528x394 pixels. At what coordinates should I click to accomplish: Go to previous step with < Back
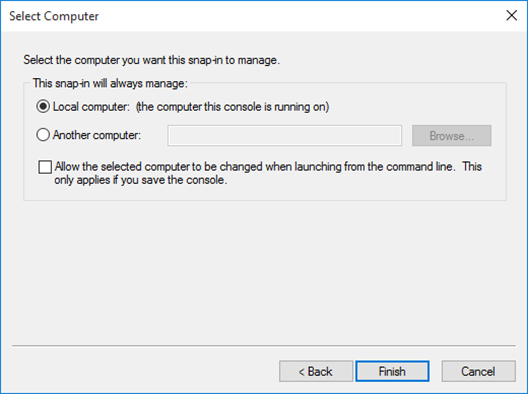316,371
